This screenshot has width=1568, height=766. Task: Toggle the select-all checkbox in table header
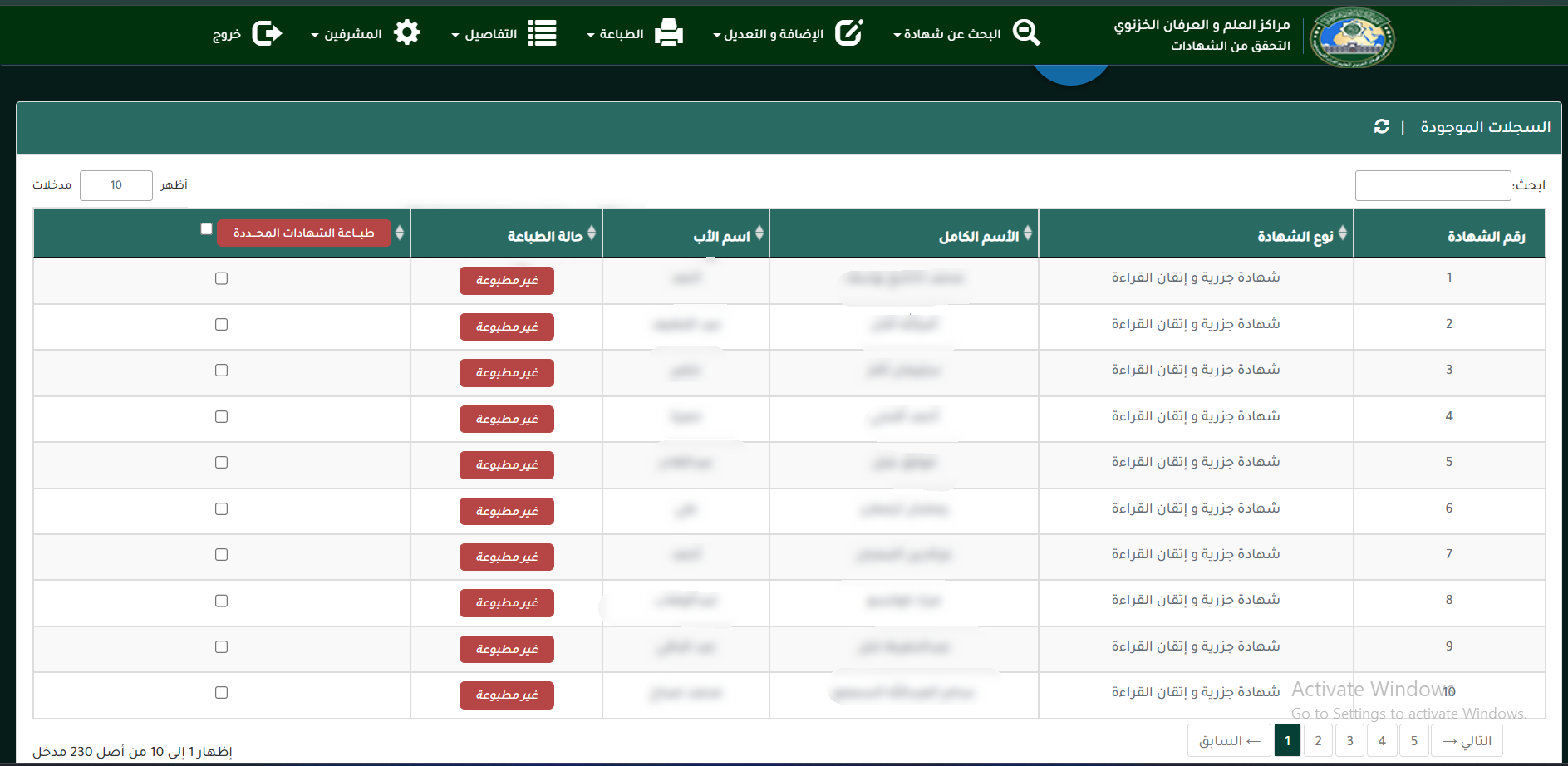click(x=206, y=229)
